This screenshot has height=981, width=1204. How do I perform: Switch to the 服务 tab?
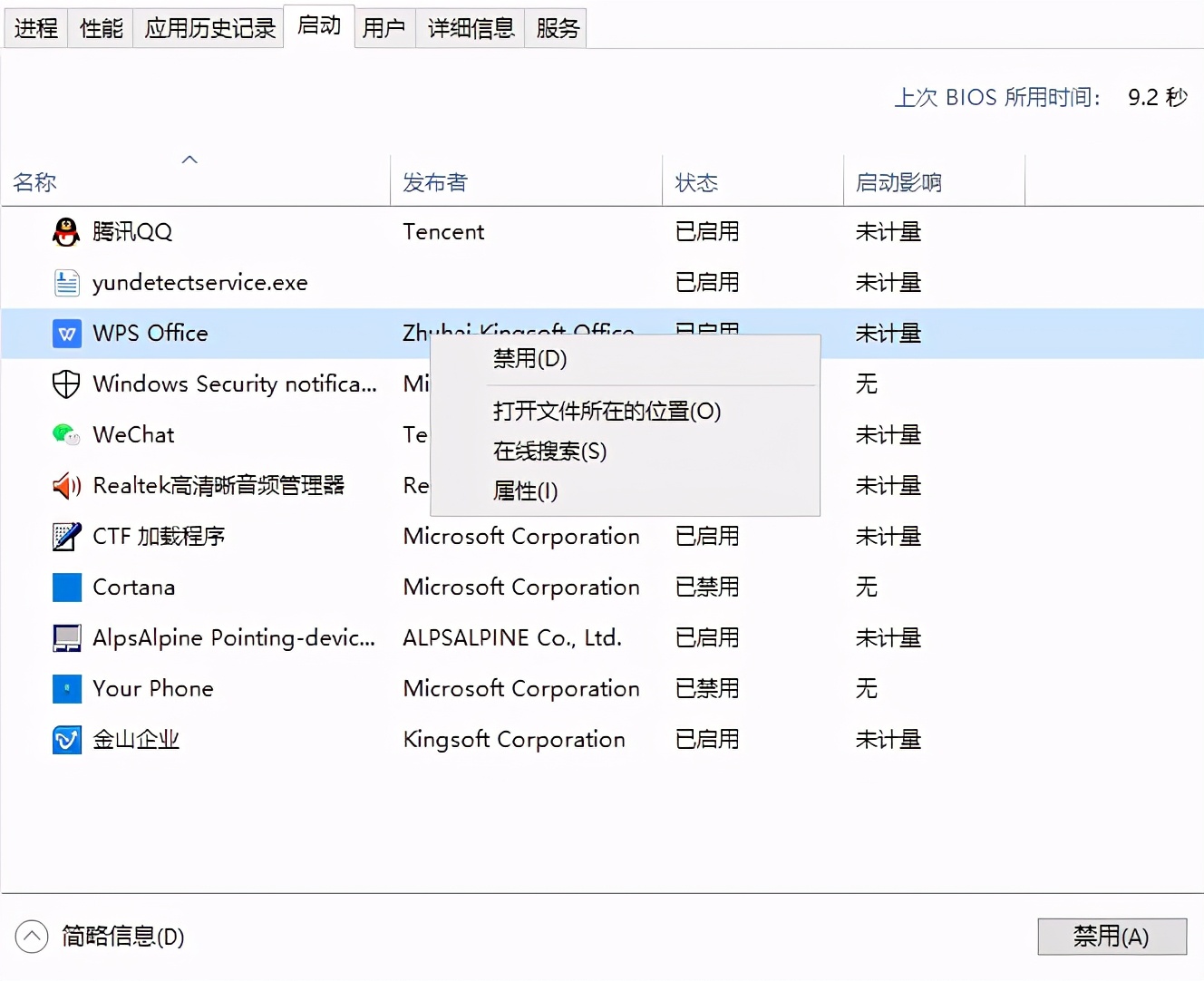556,27
